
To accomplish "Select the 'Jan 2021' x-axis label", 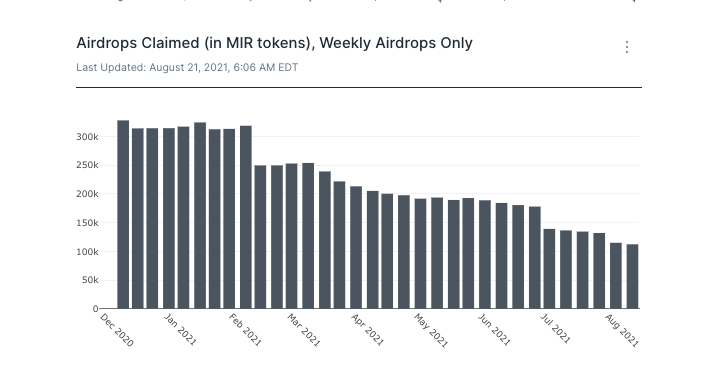I will 180,330.
